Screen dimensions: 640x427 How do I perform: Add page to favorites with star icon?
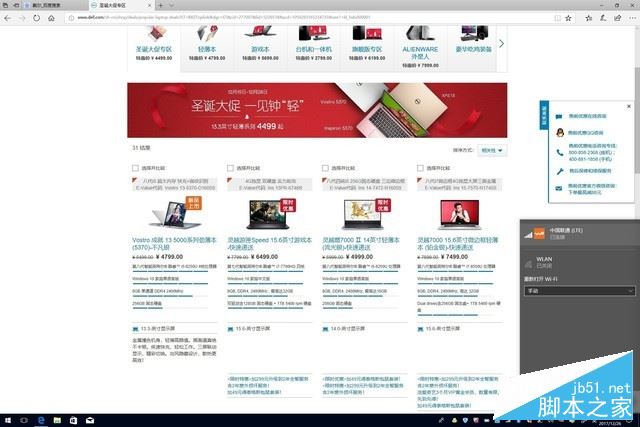(568, 18)
